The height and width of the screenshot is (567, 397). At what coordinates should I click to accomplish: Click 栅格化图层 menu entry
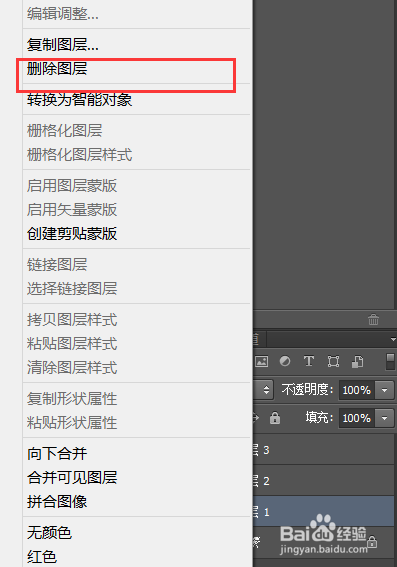[x=64, y=131]
